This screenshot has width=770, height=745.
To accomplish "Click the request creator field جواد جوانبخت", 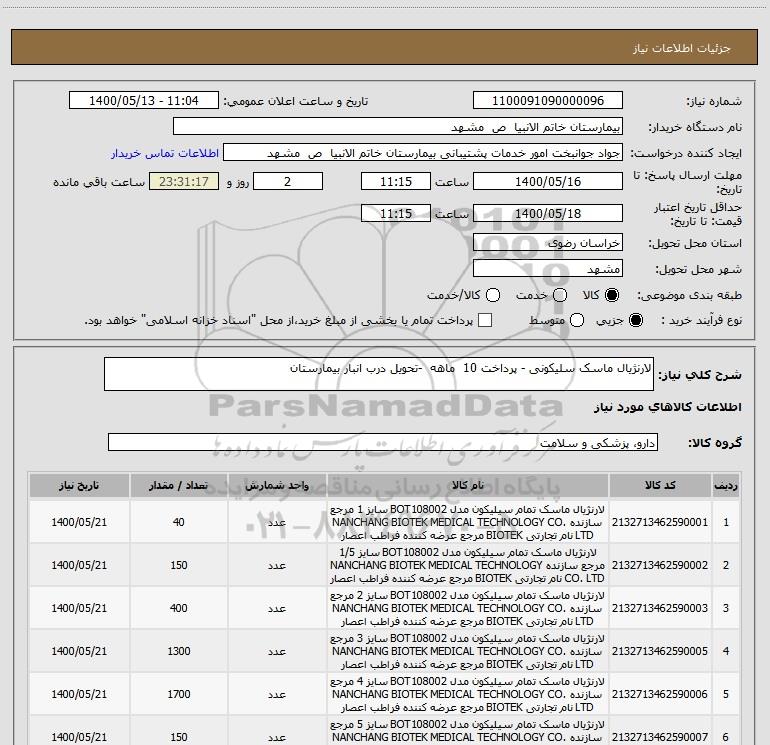I will (423, 153).
